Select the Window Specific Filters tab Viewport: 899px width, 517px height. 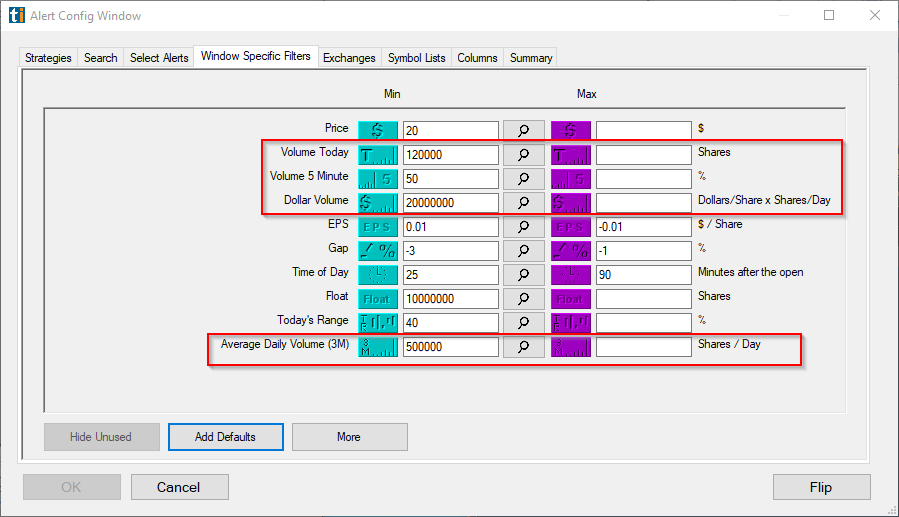tap(256, 56)
